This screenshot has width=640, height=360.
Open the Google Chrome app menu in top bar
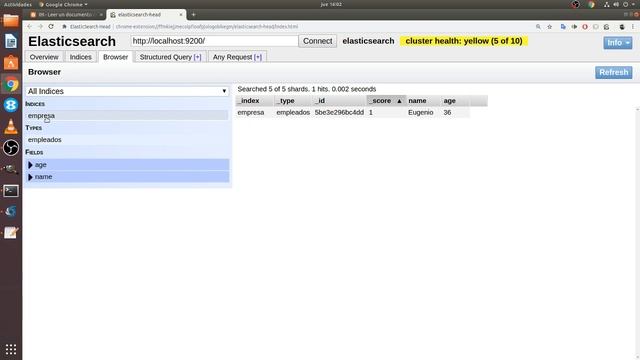coord(63,4)
